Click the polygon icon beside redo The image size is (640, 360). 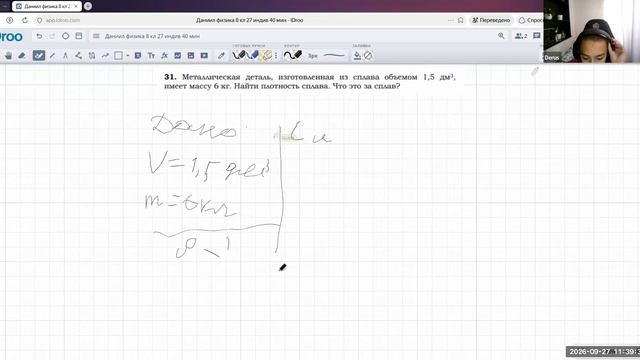pyautogui.click(x=65, y=36)
